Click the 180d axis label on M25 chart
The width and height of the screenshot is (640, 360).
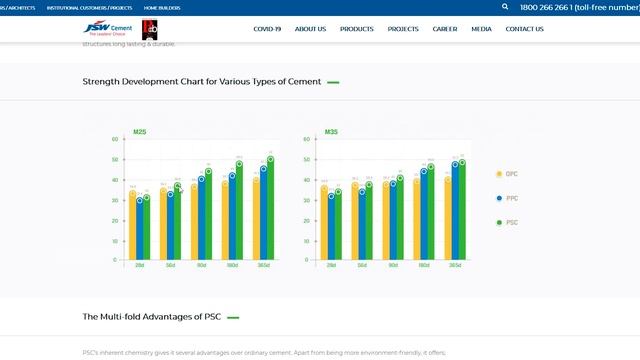[232, 265]
